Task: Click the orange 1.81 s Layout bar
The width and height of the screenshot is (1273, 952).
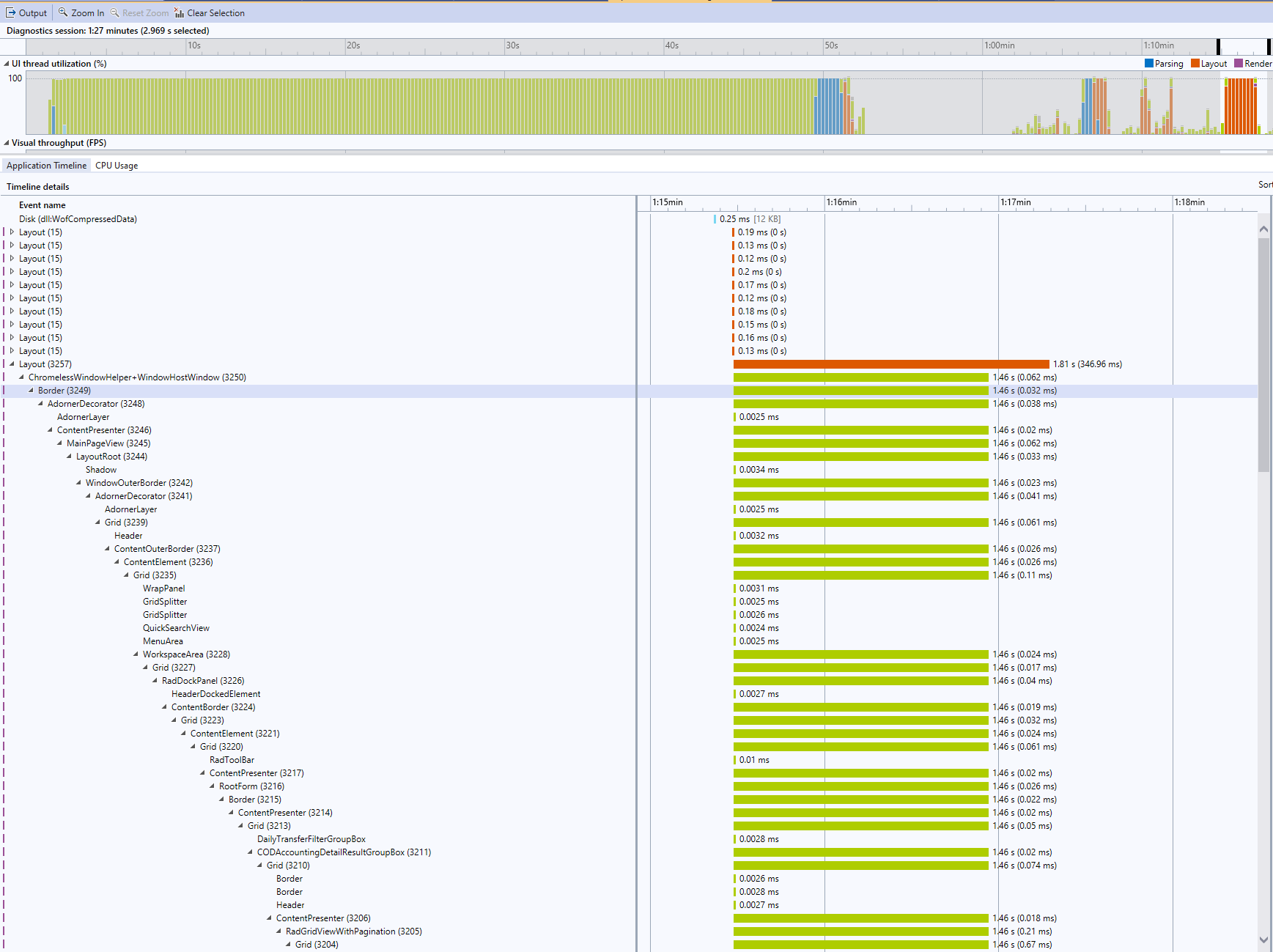Action: coord(890,364)
